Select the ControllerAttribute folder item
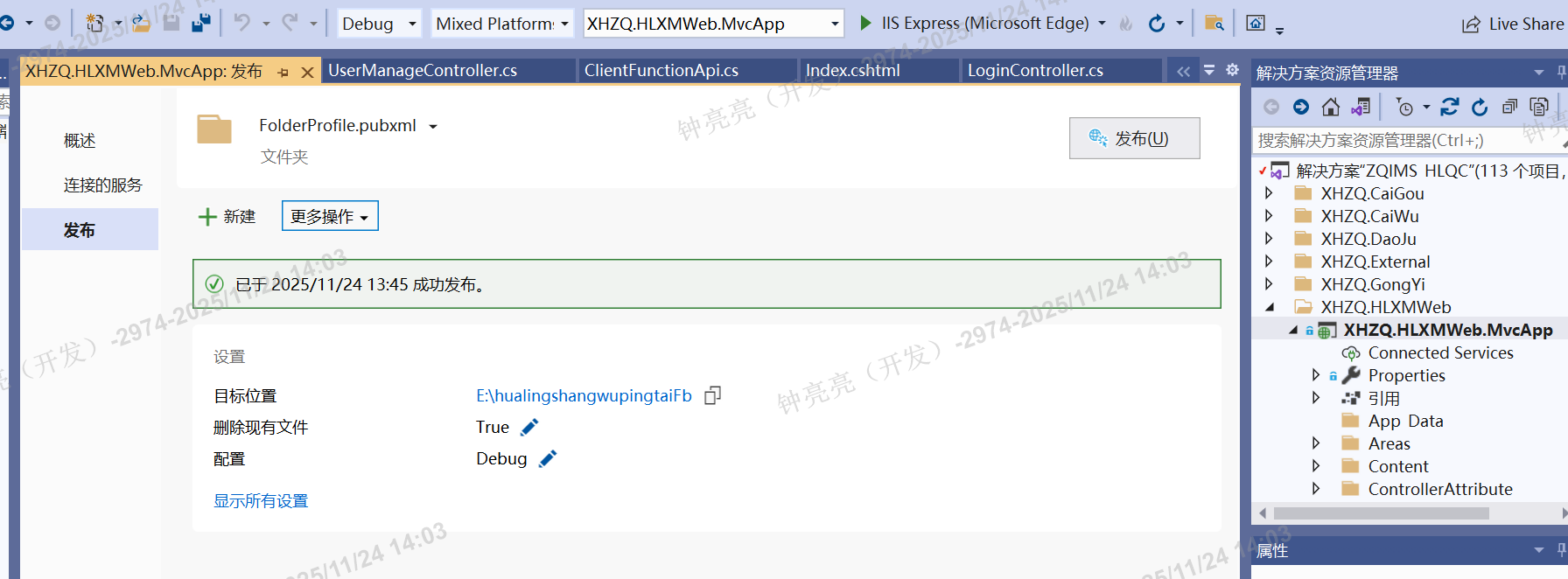This screenshot has height=579, width=1568. click(1440, 489)
